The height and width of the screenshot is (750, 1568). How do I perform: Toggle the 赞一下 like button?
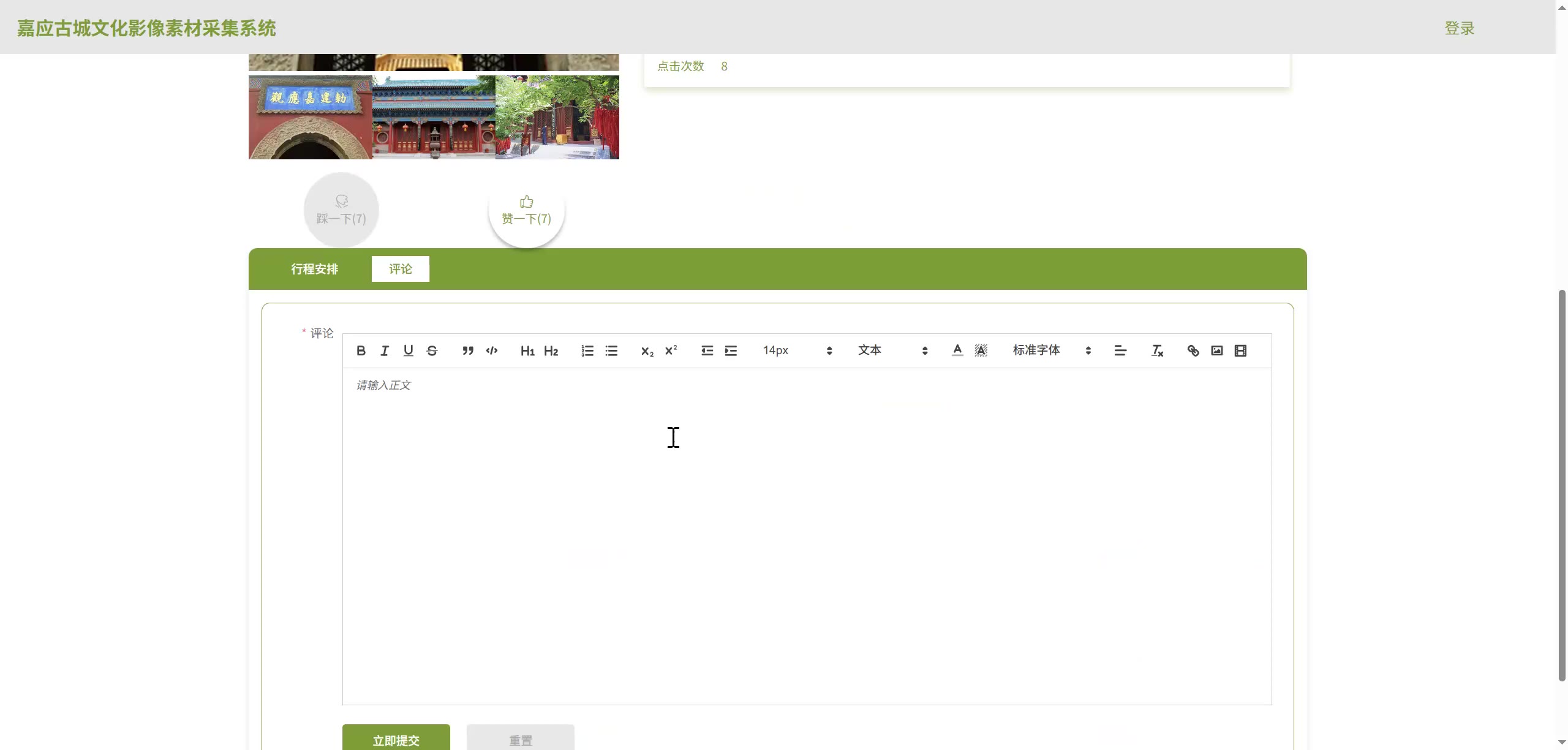click(x=526, y=210)
